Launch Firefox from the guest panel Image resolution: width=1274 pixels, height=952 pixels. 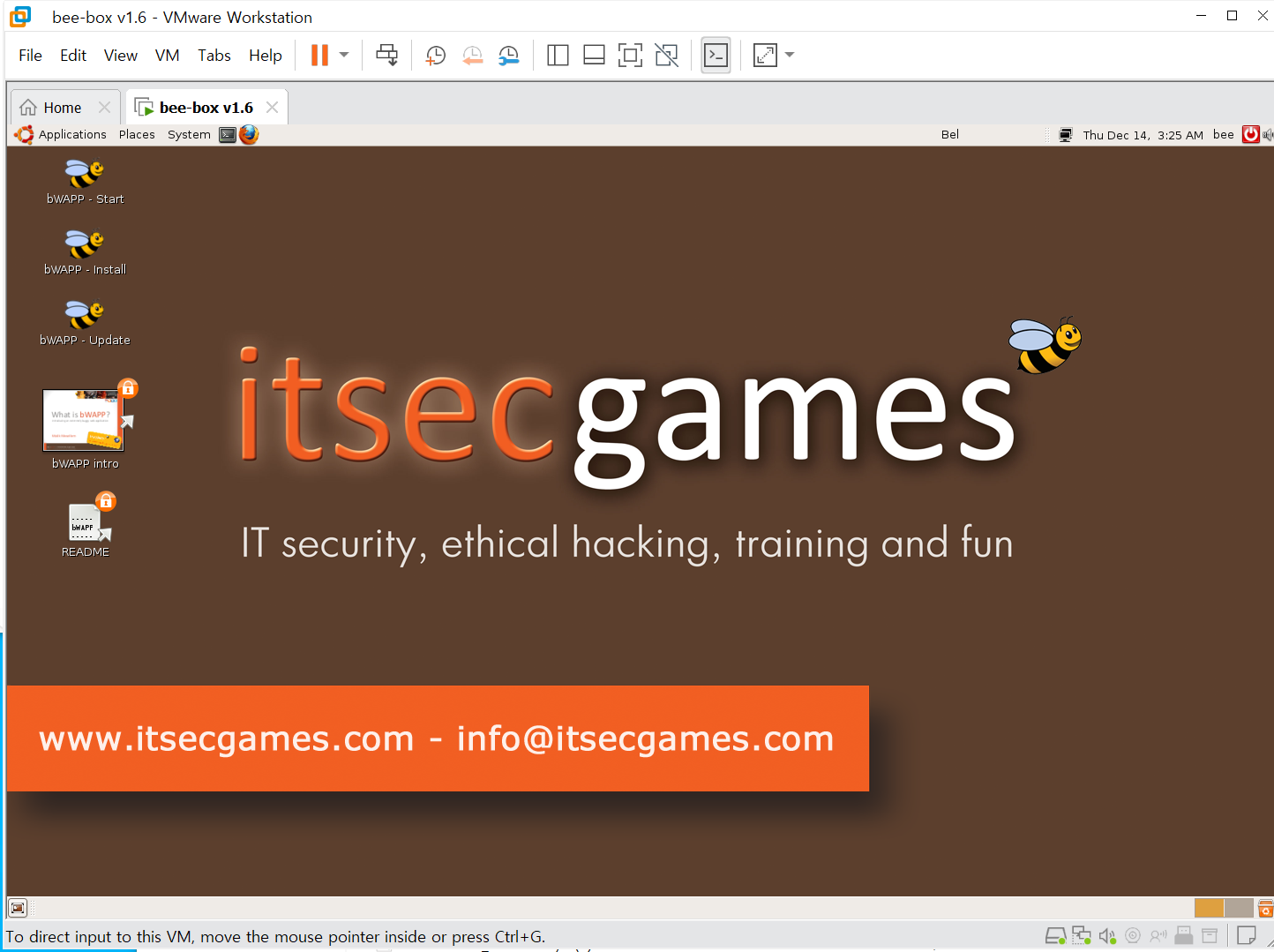coord(249,134)
